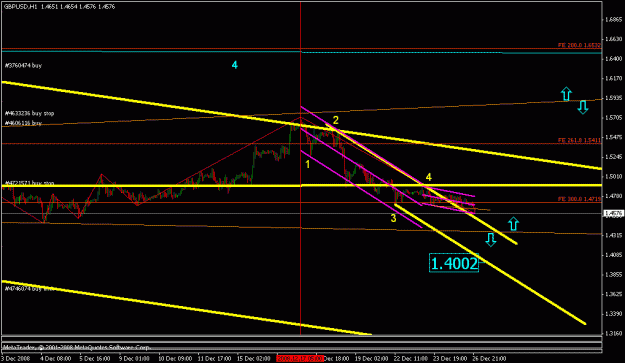This screenshot has width=625, height=363.
Task: Select the cyan down arrow beside the 1.5705 level
Action: coord(583,107)
